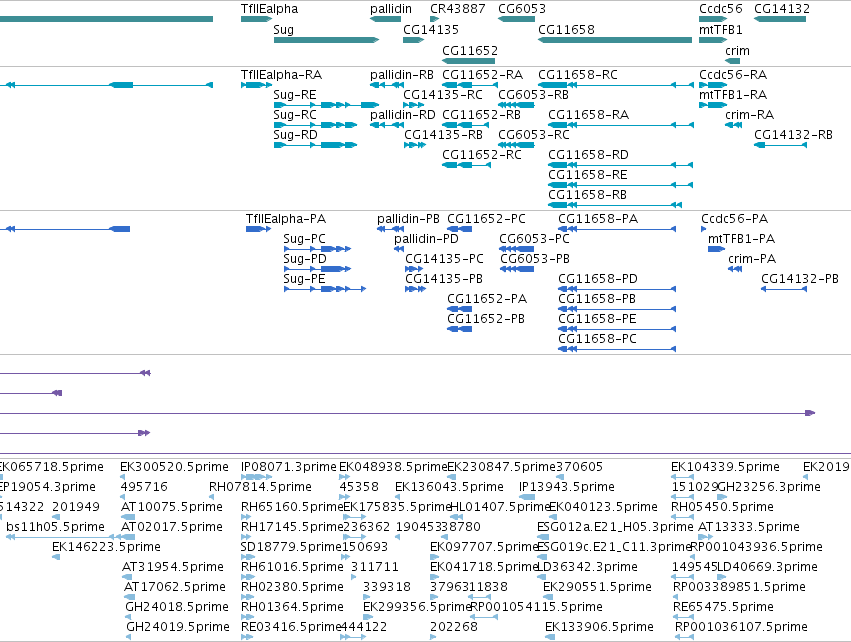Screen dimensions: 851x642
Task: Select protein pallidin-PD
Action: pyautogui.click(x=427, y=239)
